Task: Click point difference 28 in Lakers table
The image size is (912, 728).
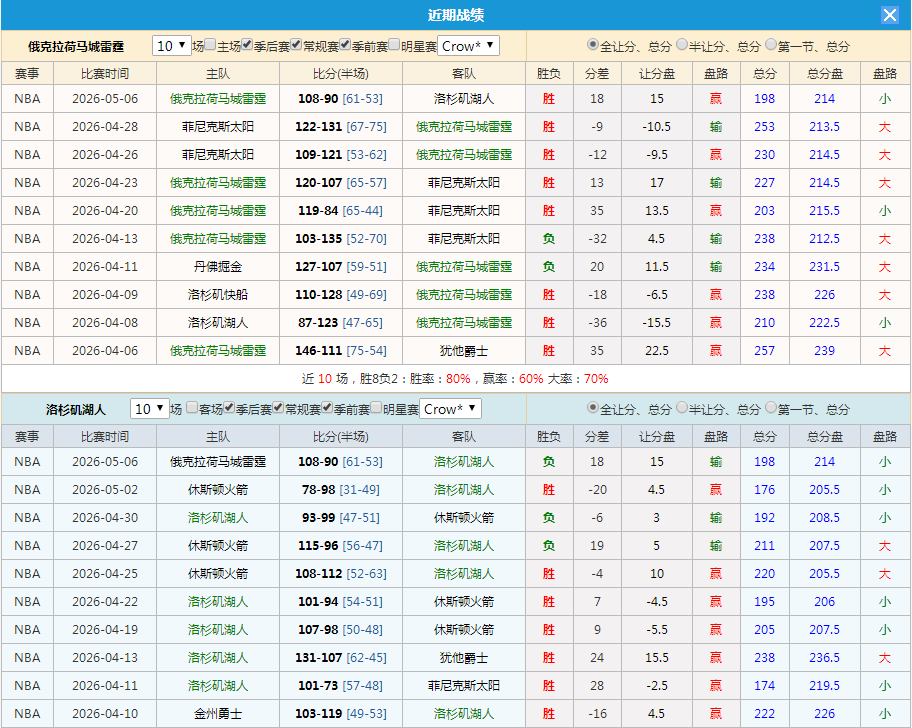Action: click(x=597, y=686)
